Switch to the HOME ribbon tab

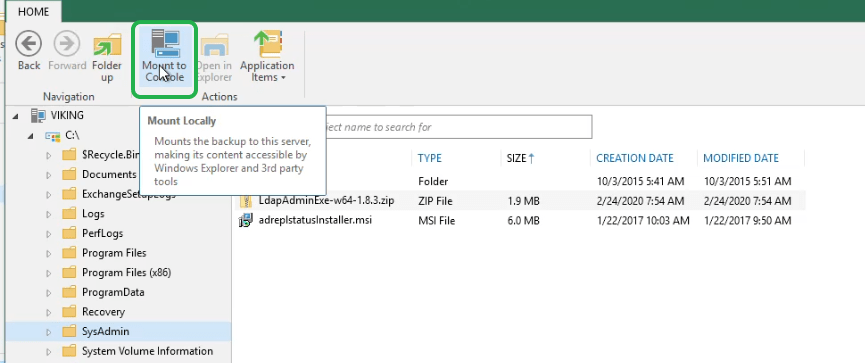(34, 12)
